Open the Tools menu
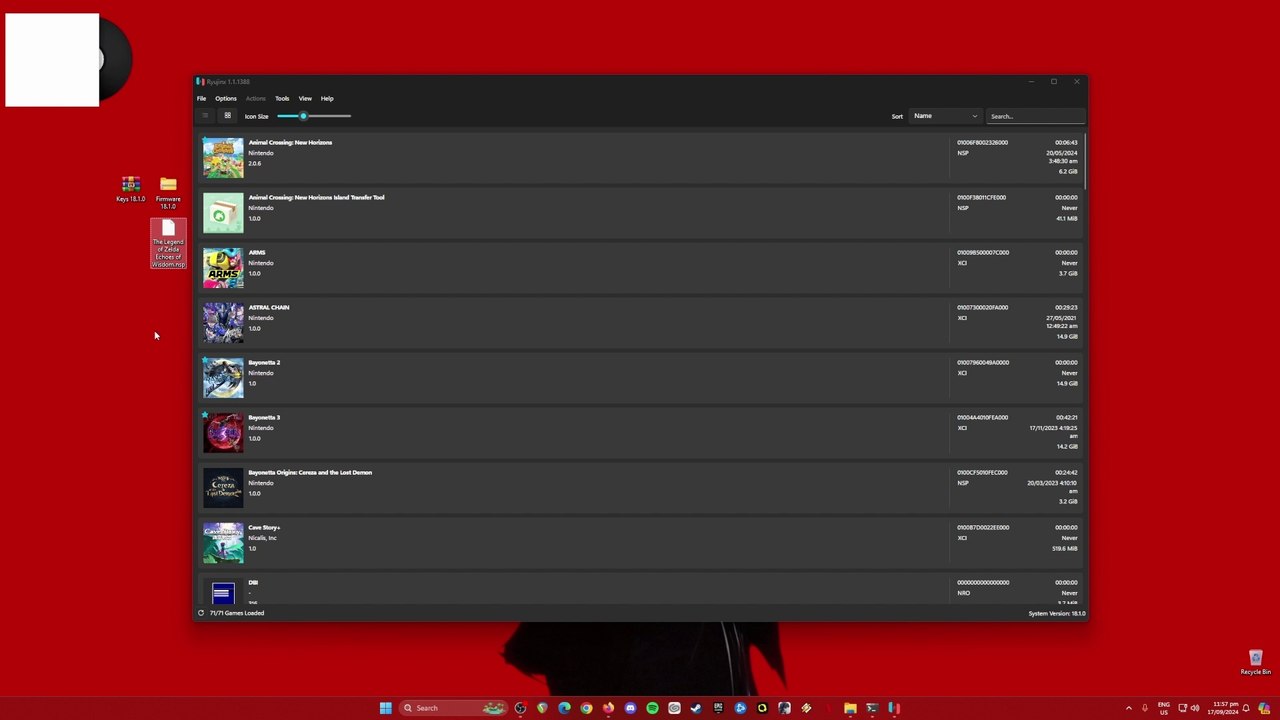The height and width of the screenshot is (720, 1280). tap(282, 98)
